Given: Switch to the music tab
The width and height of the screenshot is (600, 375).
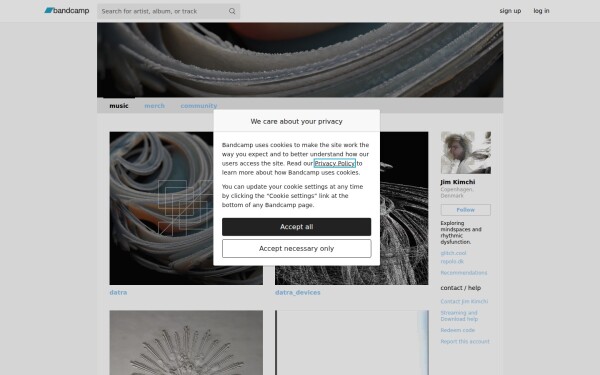Looking at the screenshot, I should point(119,106).
